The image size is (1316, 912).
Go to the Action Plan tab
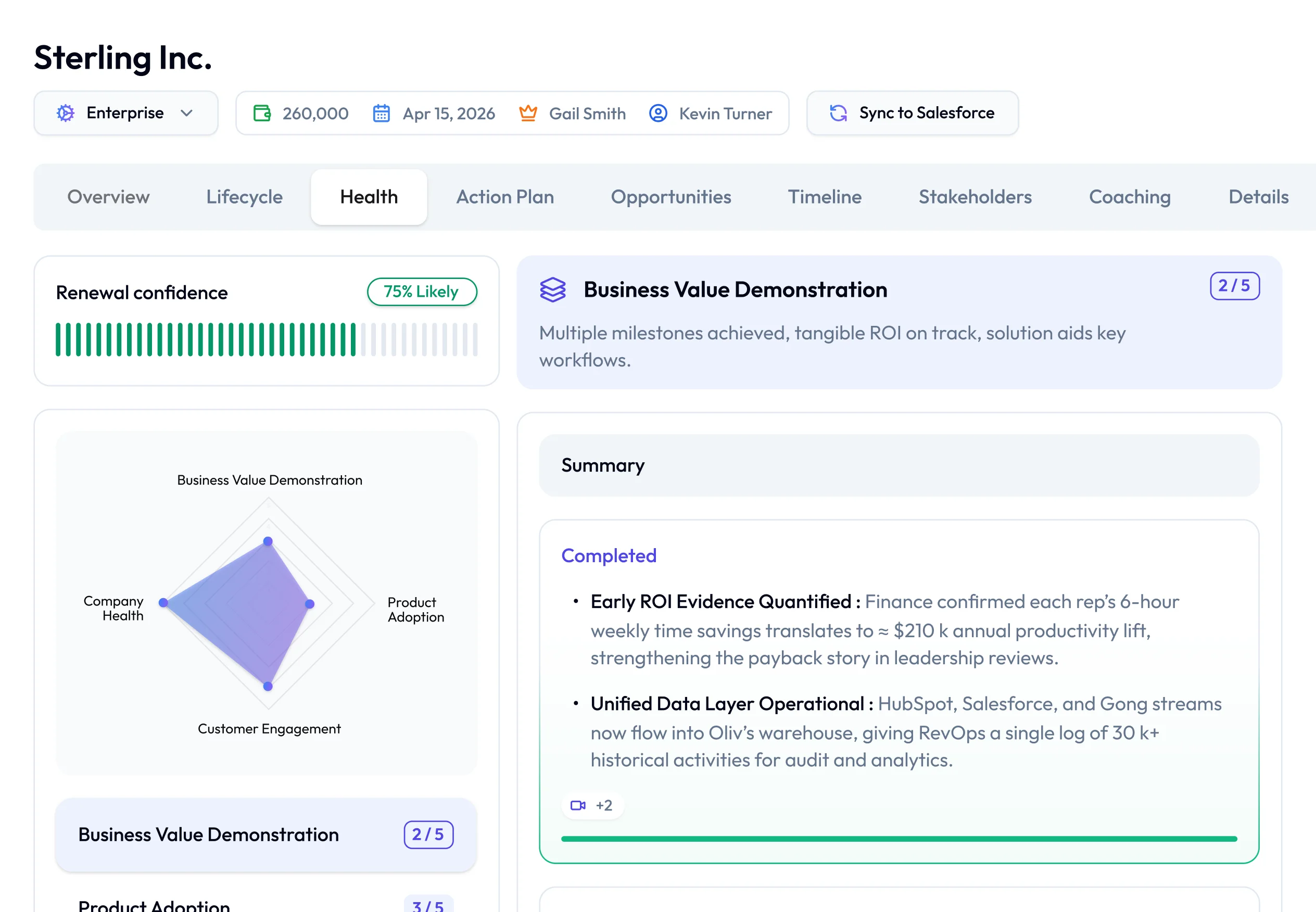tap(505, 197)
